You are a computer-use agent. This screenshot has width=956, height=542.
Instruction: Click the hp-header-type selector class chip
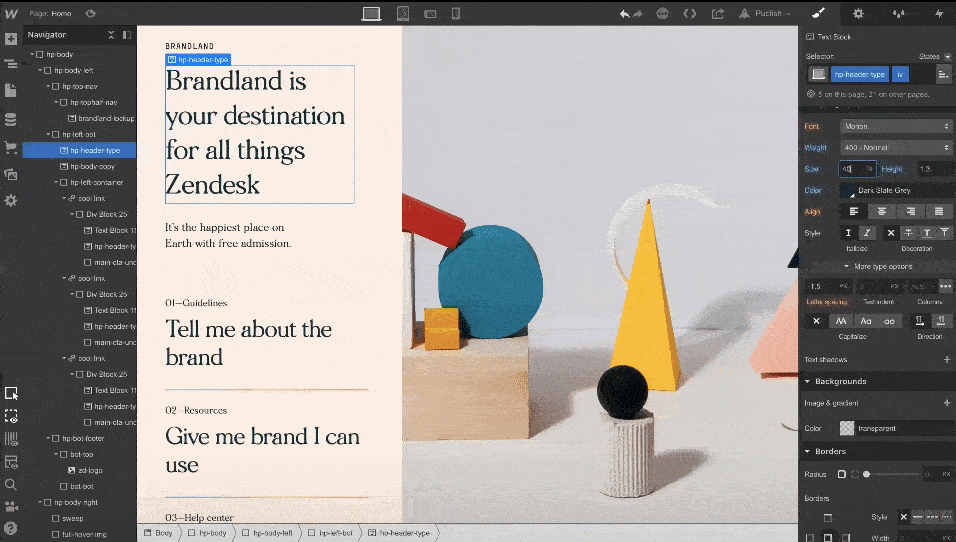pos(860,74)
